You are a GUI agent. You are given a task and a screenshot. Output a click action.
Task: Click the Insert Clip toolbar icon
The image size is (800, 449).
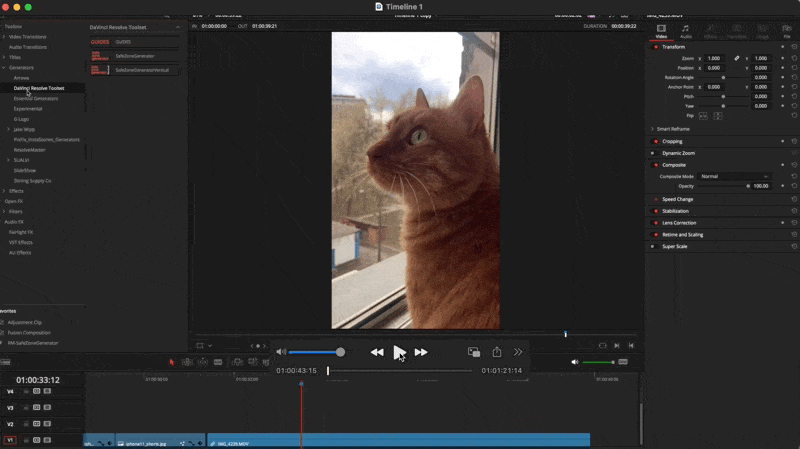pos(237,362)
